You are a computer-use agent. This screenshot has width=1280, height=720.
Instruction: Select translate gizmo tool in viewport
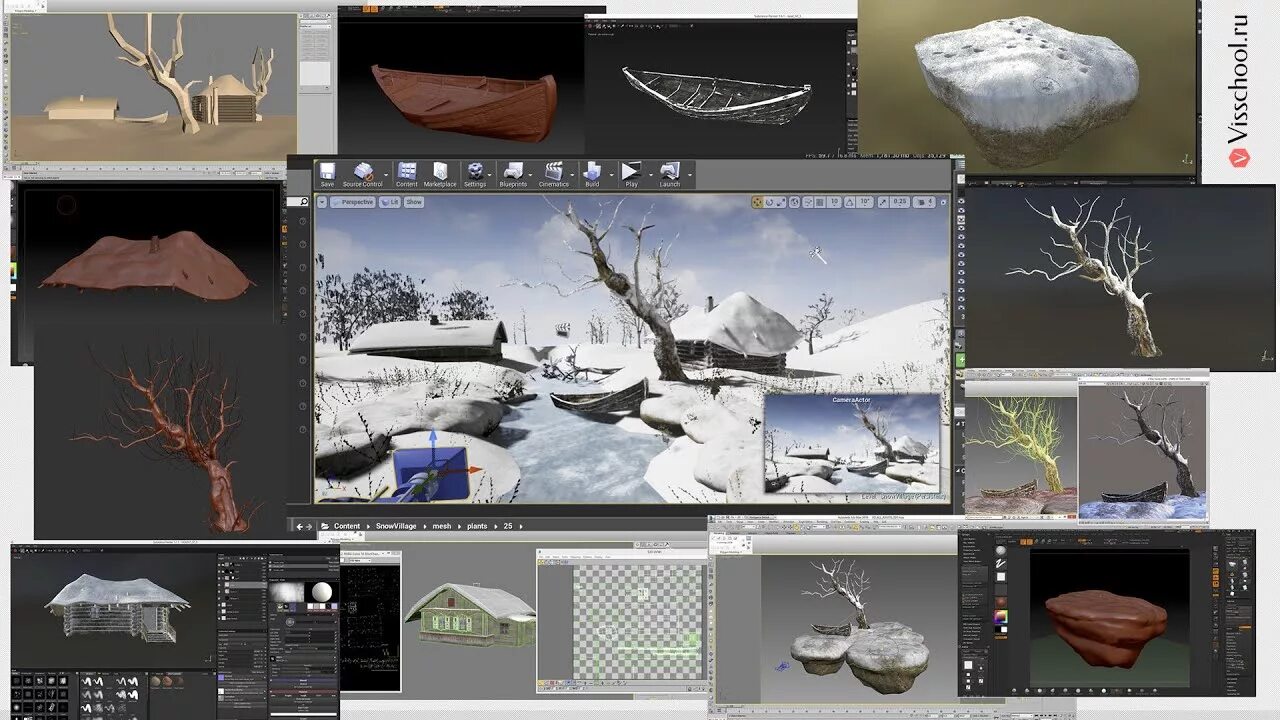[x=757, y=202]
